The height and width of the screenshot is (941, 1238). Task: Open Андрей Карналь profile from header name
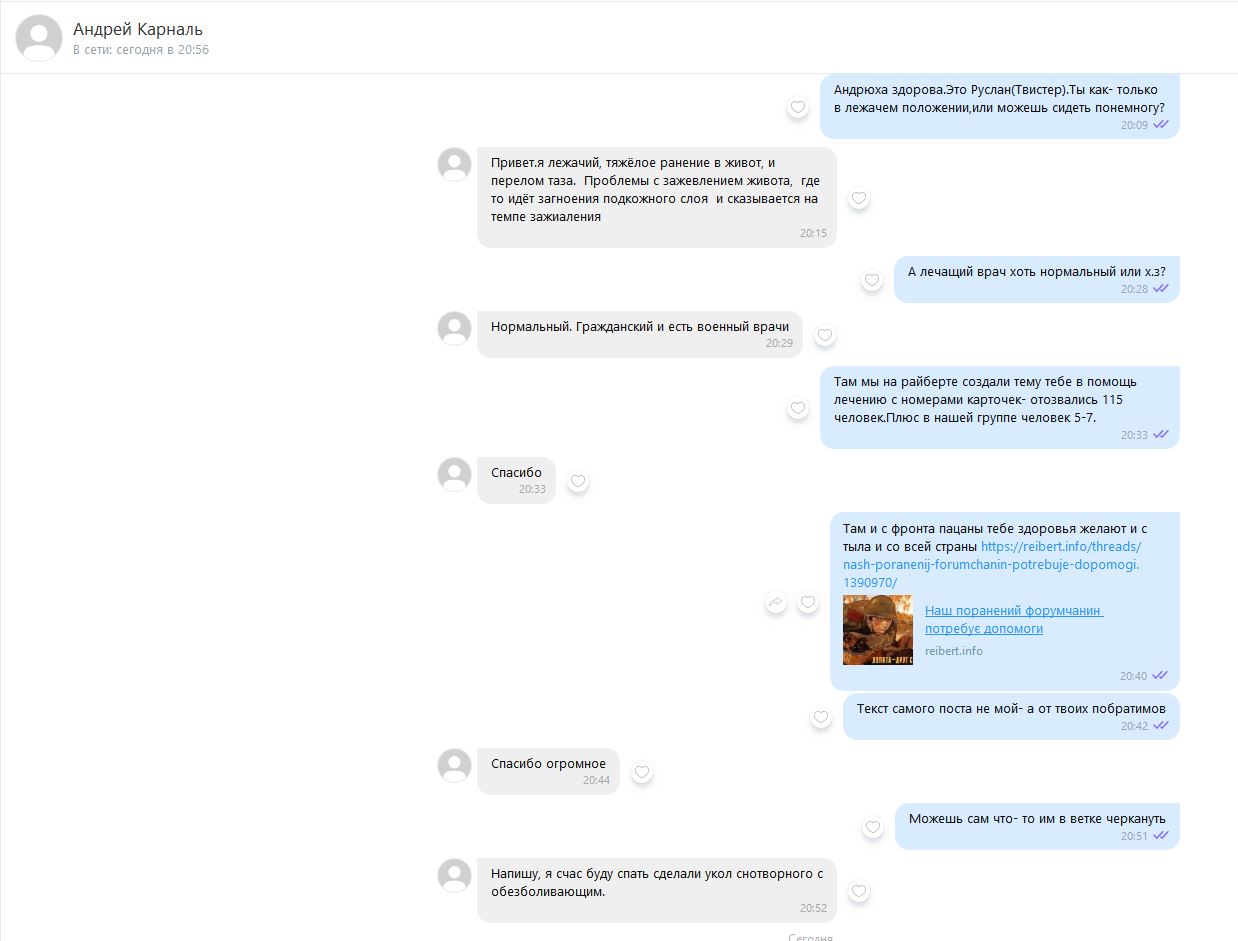click(138, 29)
